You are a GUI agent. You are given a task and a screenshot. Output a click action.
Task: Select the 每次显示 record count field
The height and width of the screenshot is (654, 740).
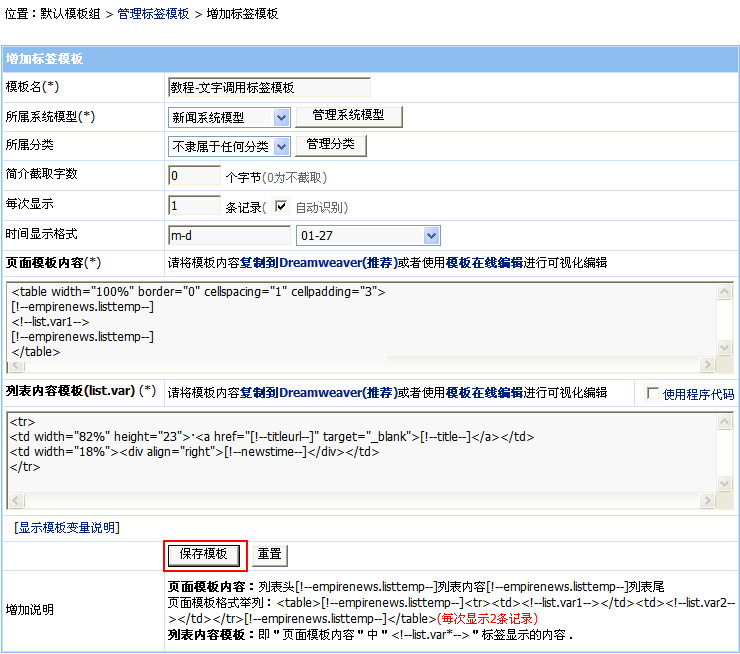pyautogui.click(x=195, y=206)
